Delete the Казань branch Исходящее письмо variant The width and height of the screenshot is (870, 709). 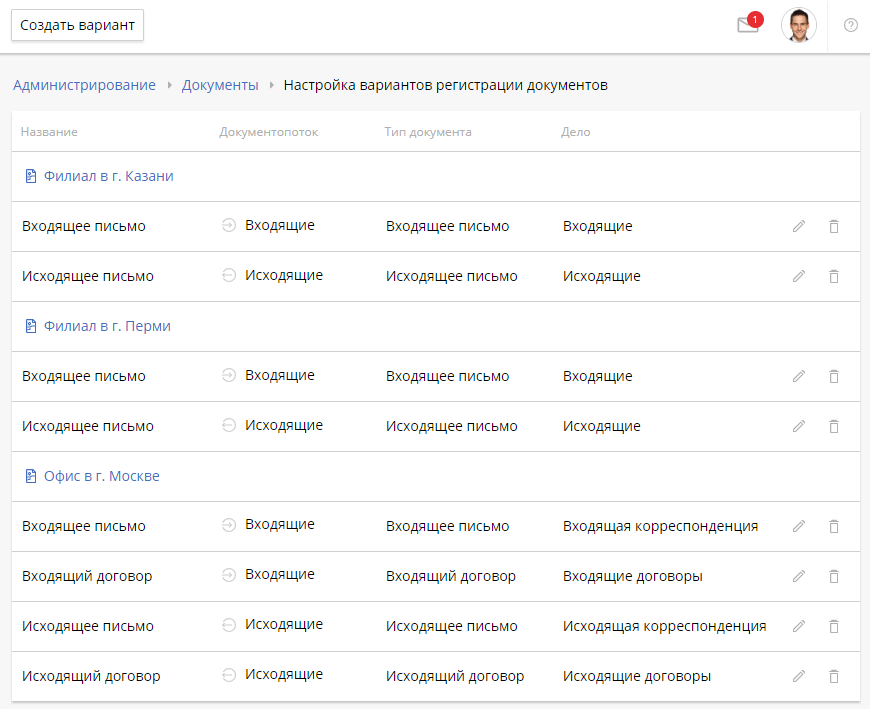pos(833,276)
